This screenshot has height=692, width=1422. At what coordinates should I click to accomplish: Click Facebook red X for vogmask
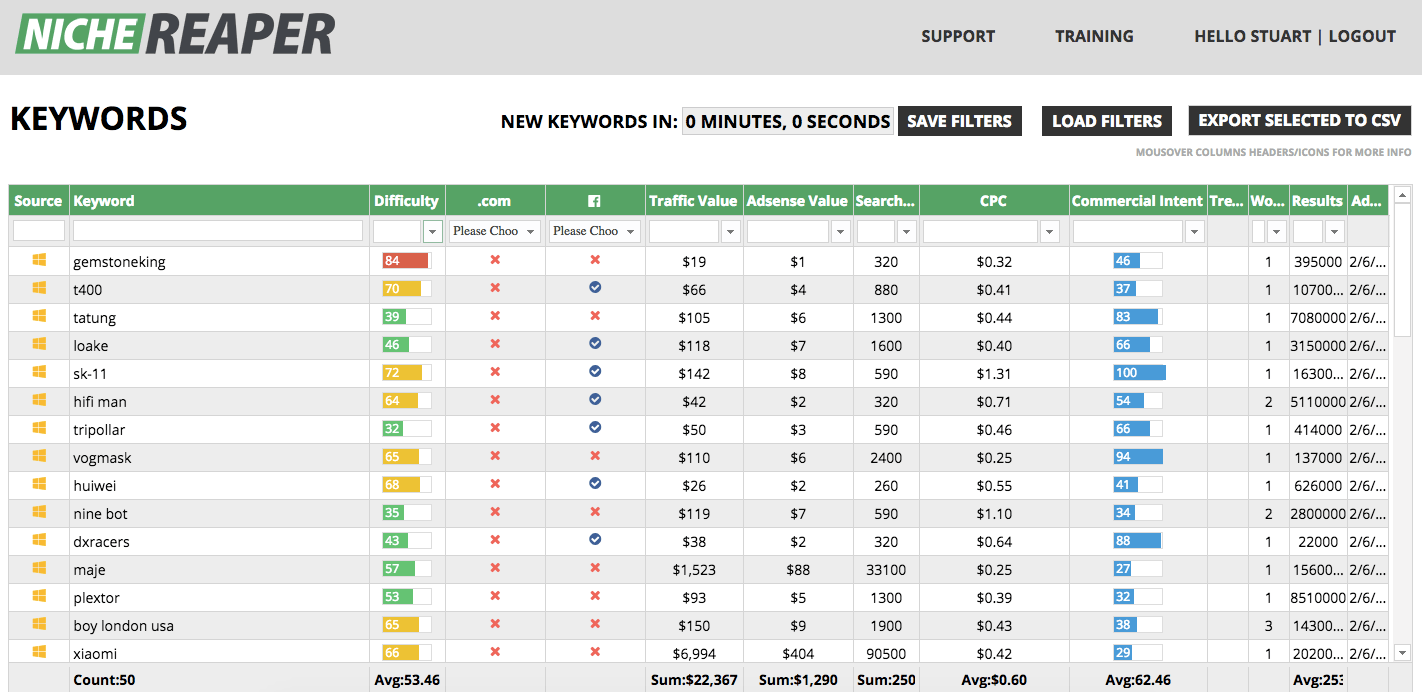coord(595,456)
